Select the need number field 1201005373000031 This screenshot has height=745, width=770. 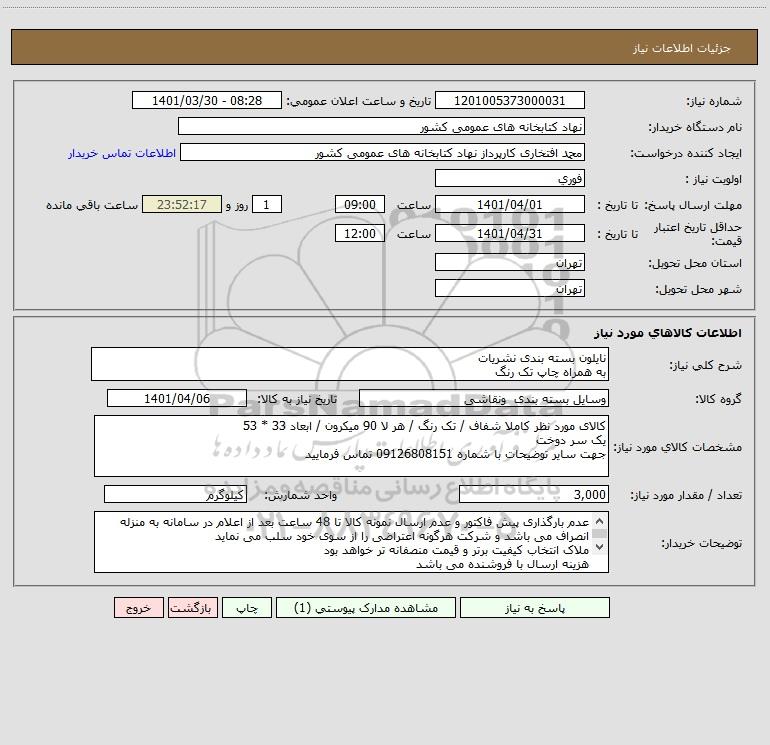[x=510, y=100]
